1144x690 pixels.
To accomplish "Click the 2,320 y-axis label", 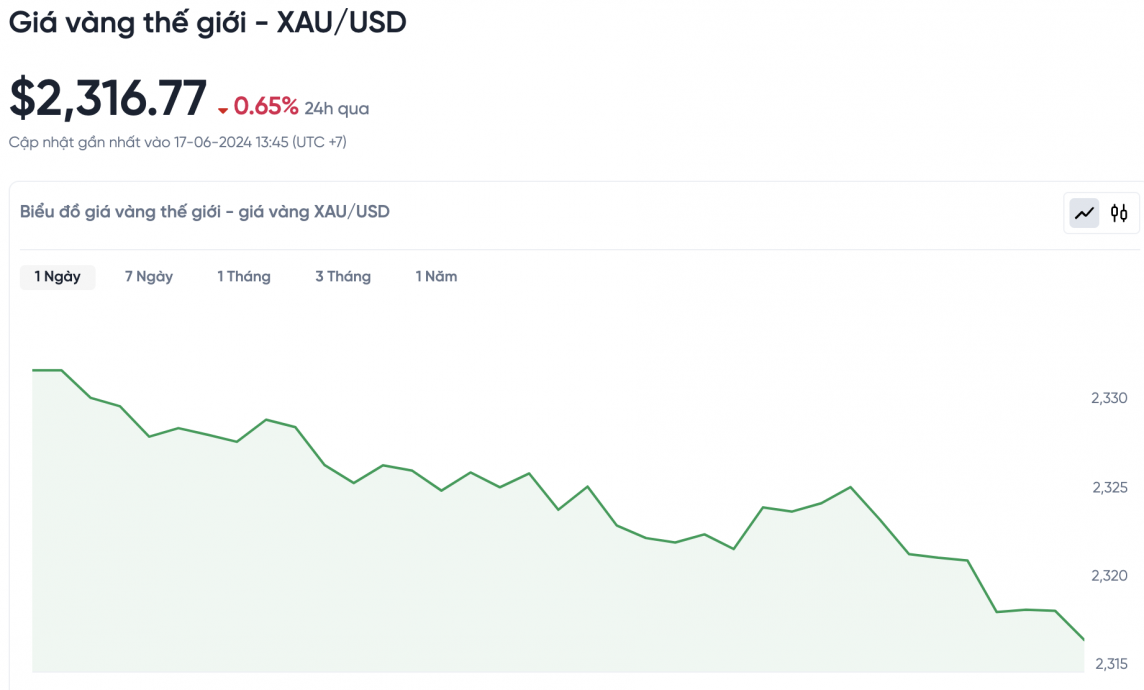I will pos(1109,575).
